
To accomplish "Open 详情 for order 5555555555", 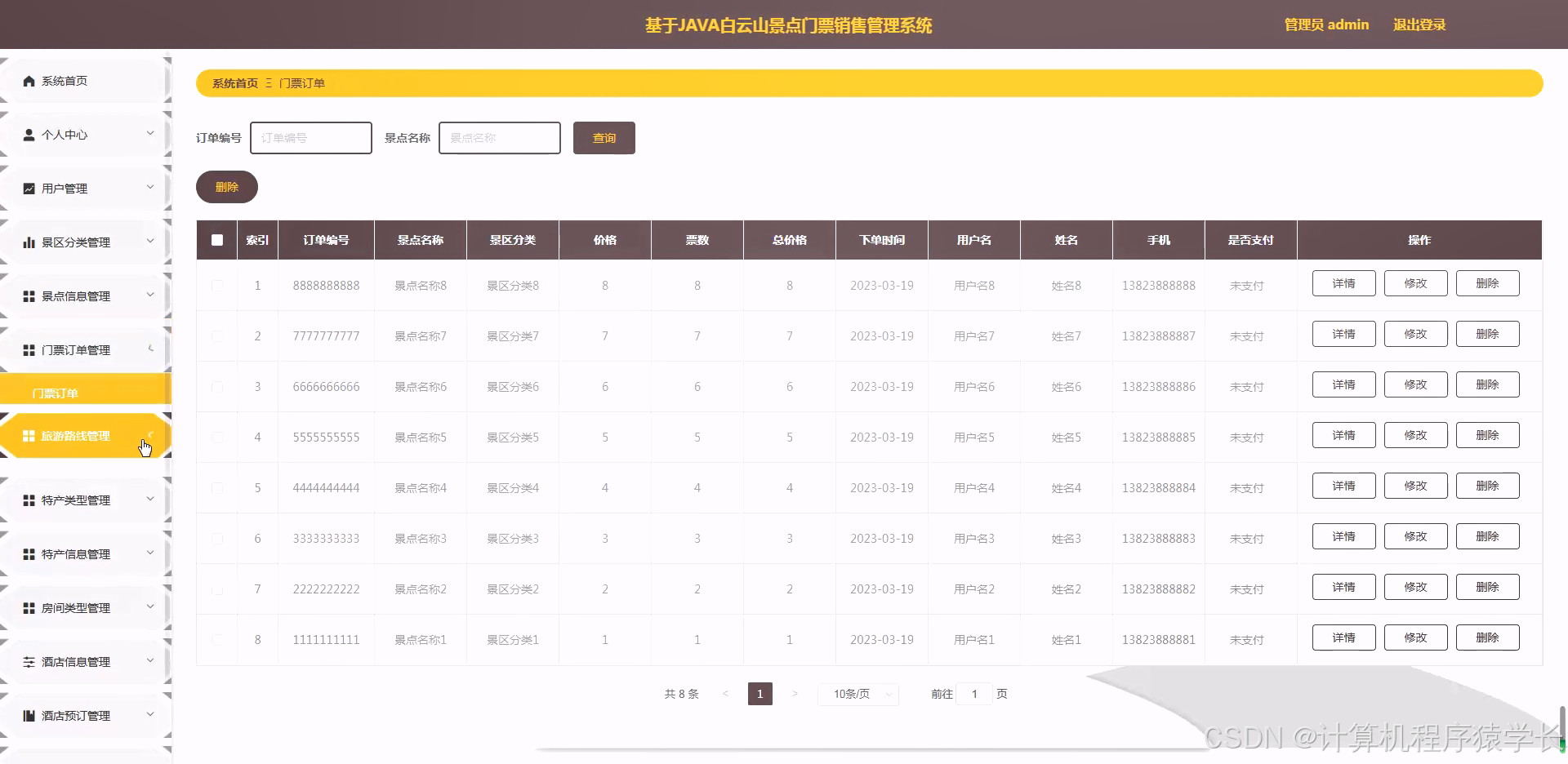I will [1344, 435].
